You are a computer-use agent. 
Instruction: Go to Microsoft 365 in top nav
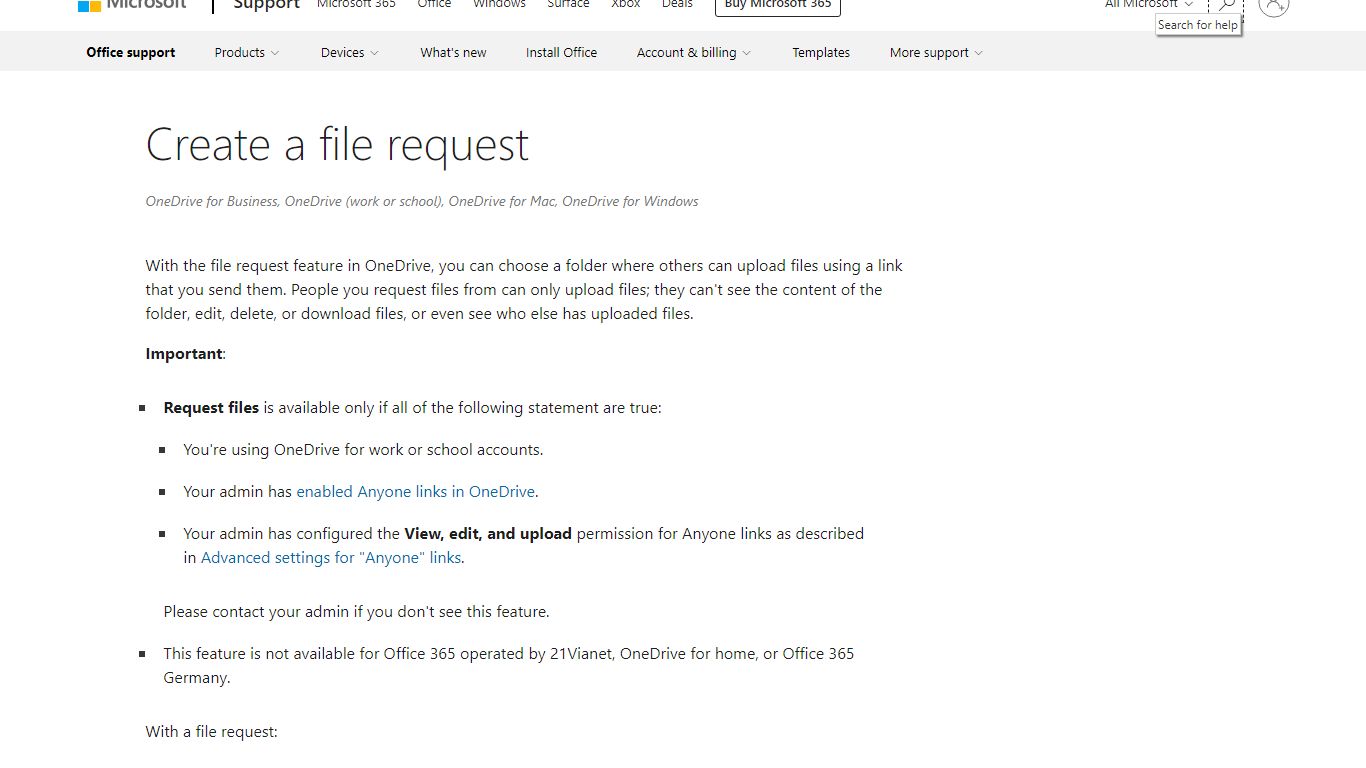(x=356, y=4)
